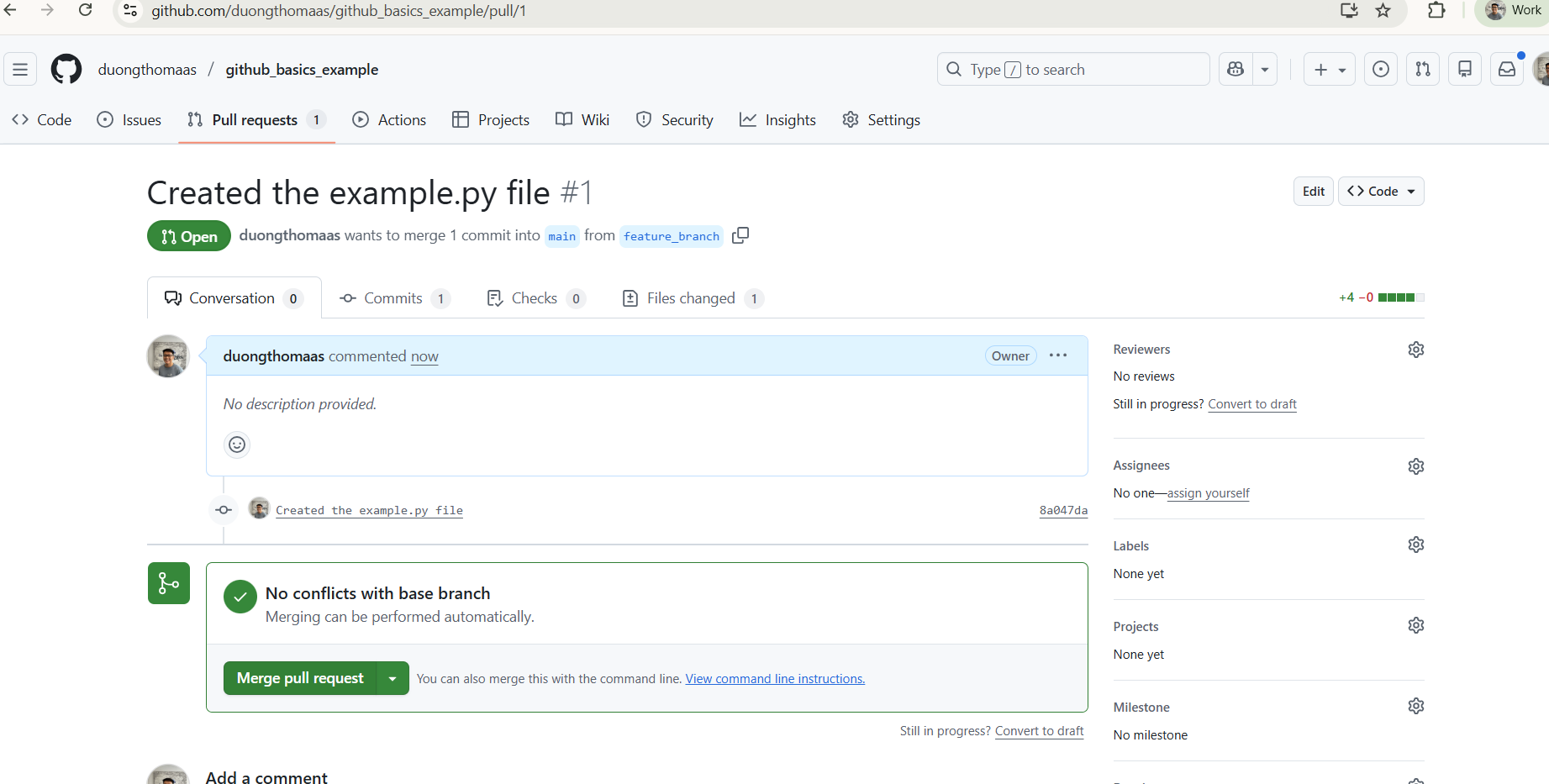This screenshot has height=784, width=1549.
Task: Open the 8a047da commit hash link
Action: [x=1063, y=510]
